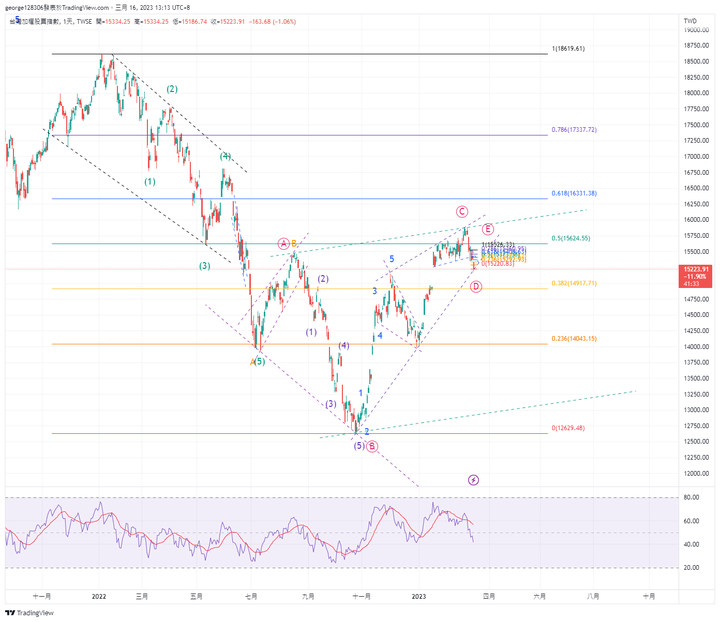The width and height of the screenshot is (720, 622).
Task: Click the low value 15186.74 in legend
Action: click(x=194, y=22)
